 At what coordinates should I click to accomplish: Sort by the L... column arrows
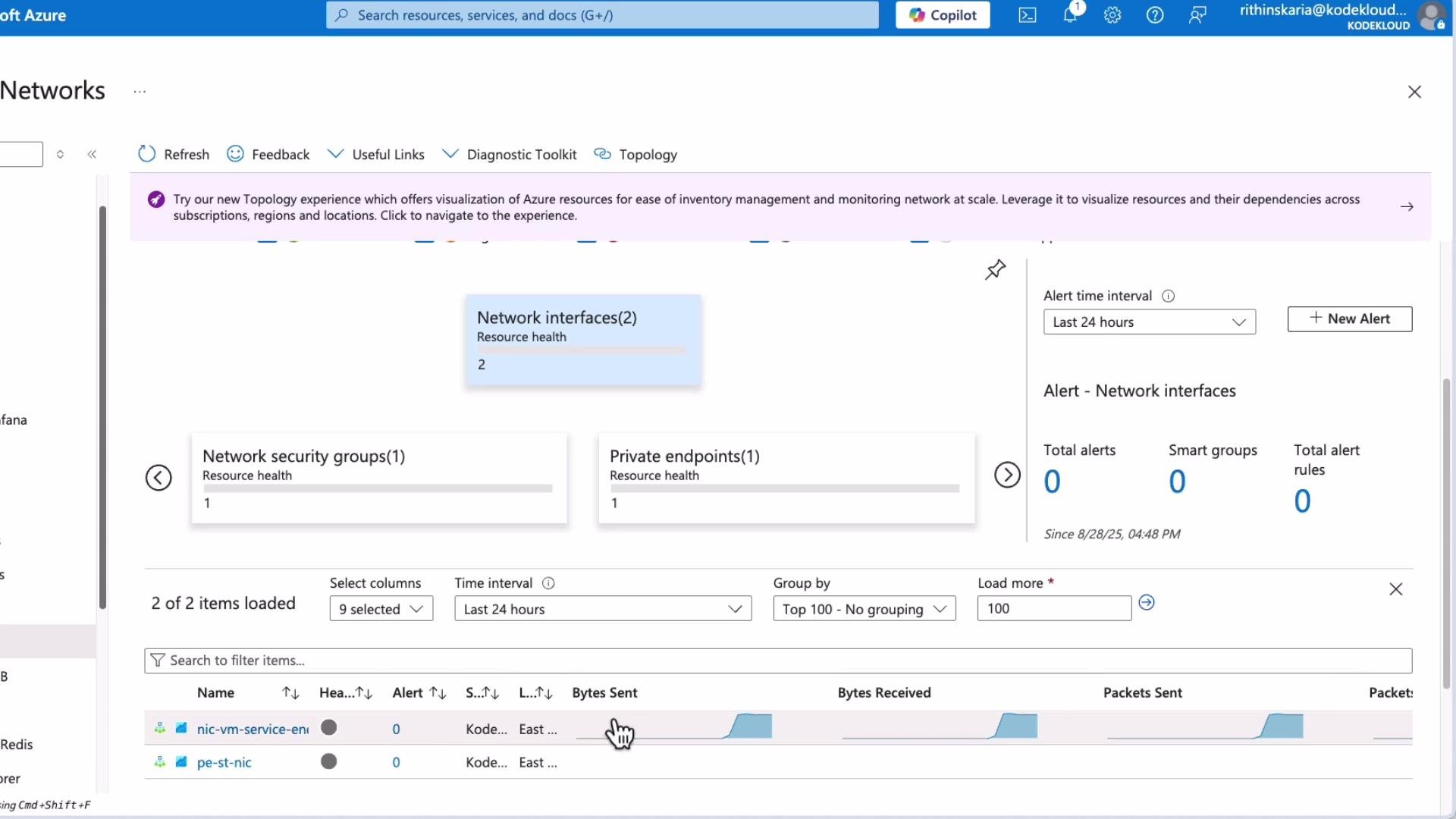(x=544, y=693)
